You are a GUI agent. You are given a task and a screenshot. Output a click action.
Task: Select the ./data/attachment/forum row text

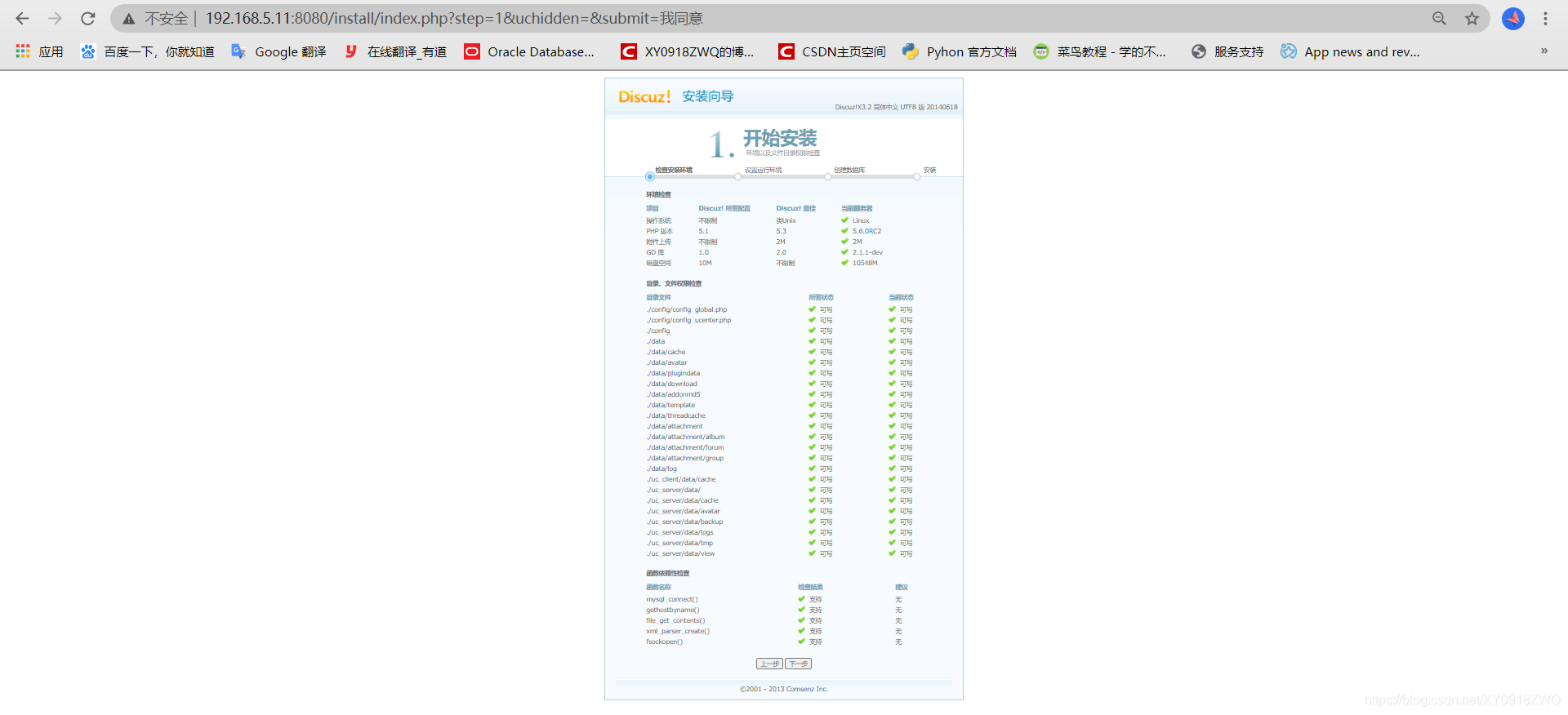coord(685,447)
